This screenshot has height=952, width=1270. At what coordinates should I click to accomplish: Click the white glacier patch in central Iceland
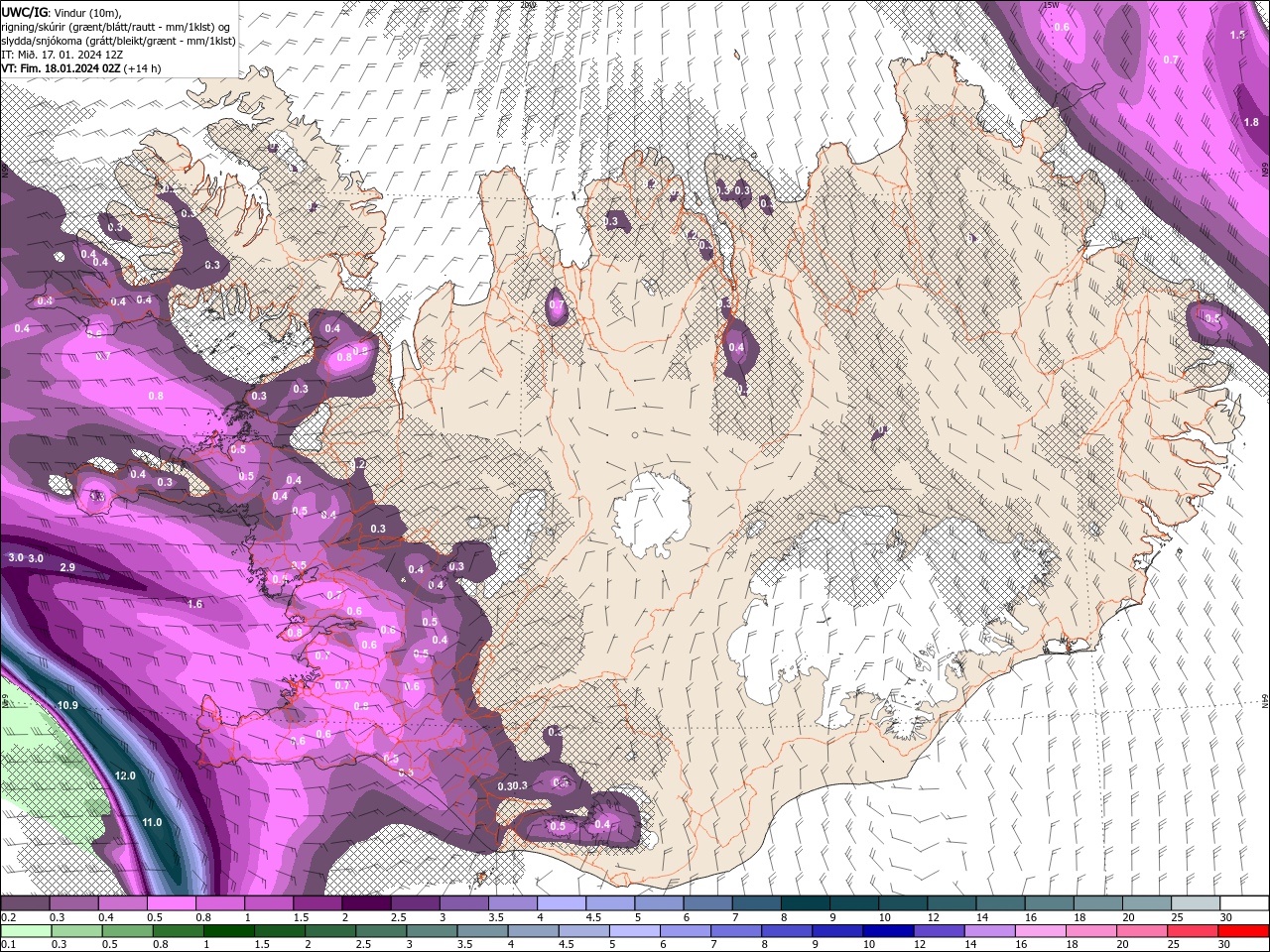pyautogui.click(x=651, y=514)
